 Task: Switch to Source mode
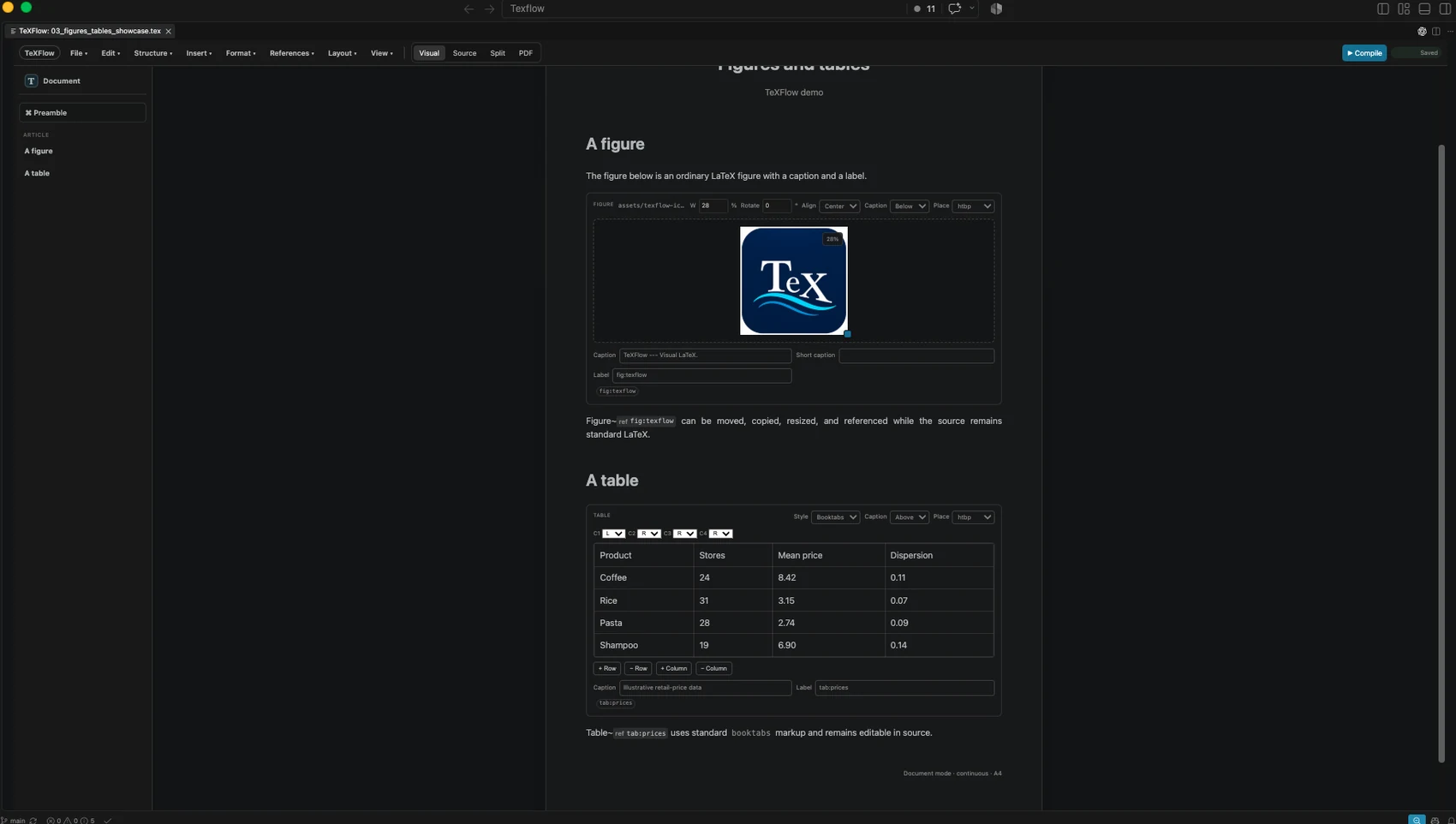click(x=464, y=53)
